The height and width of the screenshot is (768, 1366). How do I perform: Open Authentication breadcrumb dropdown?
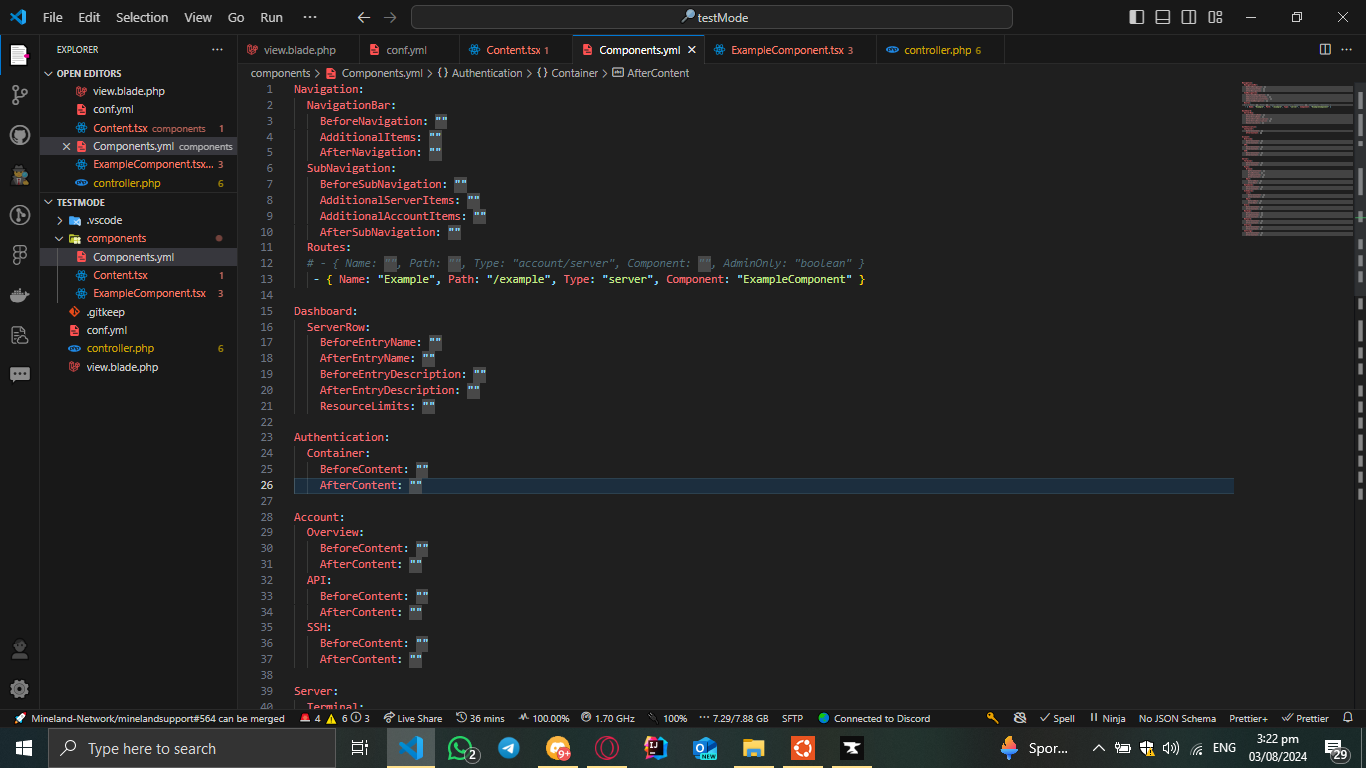pyautogui.click(x=479, y=73)
